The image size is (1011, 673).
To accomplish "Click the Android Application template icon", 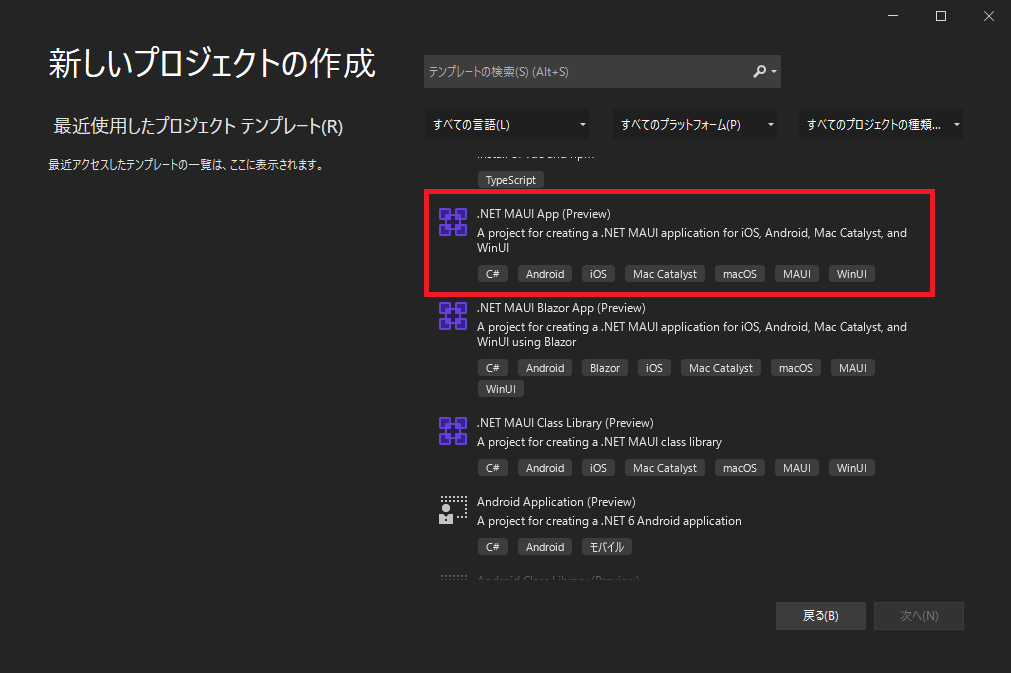I will (453, 510).
